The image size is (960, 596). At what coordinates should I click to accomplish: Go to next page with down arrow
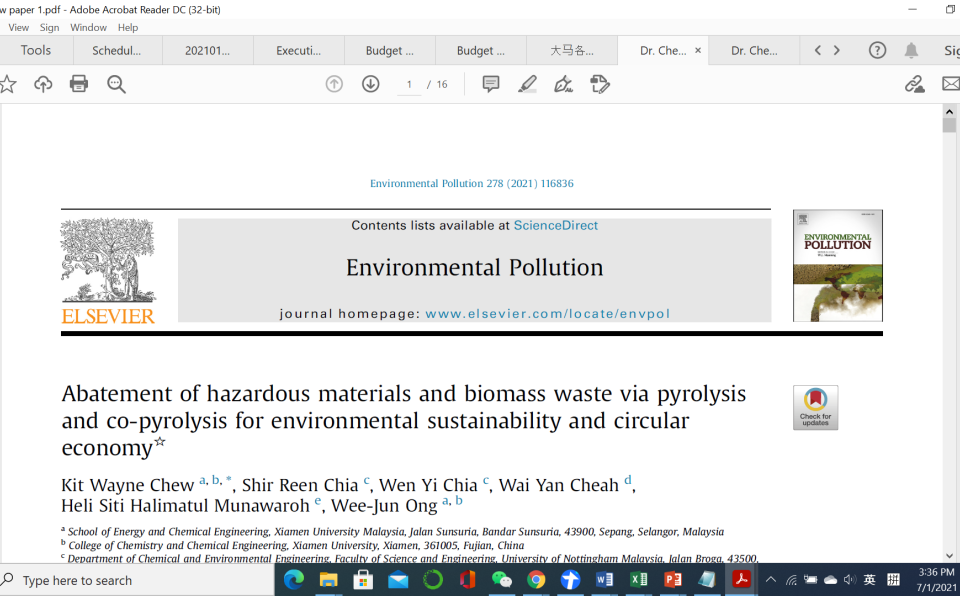tap(370, 84)
